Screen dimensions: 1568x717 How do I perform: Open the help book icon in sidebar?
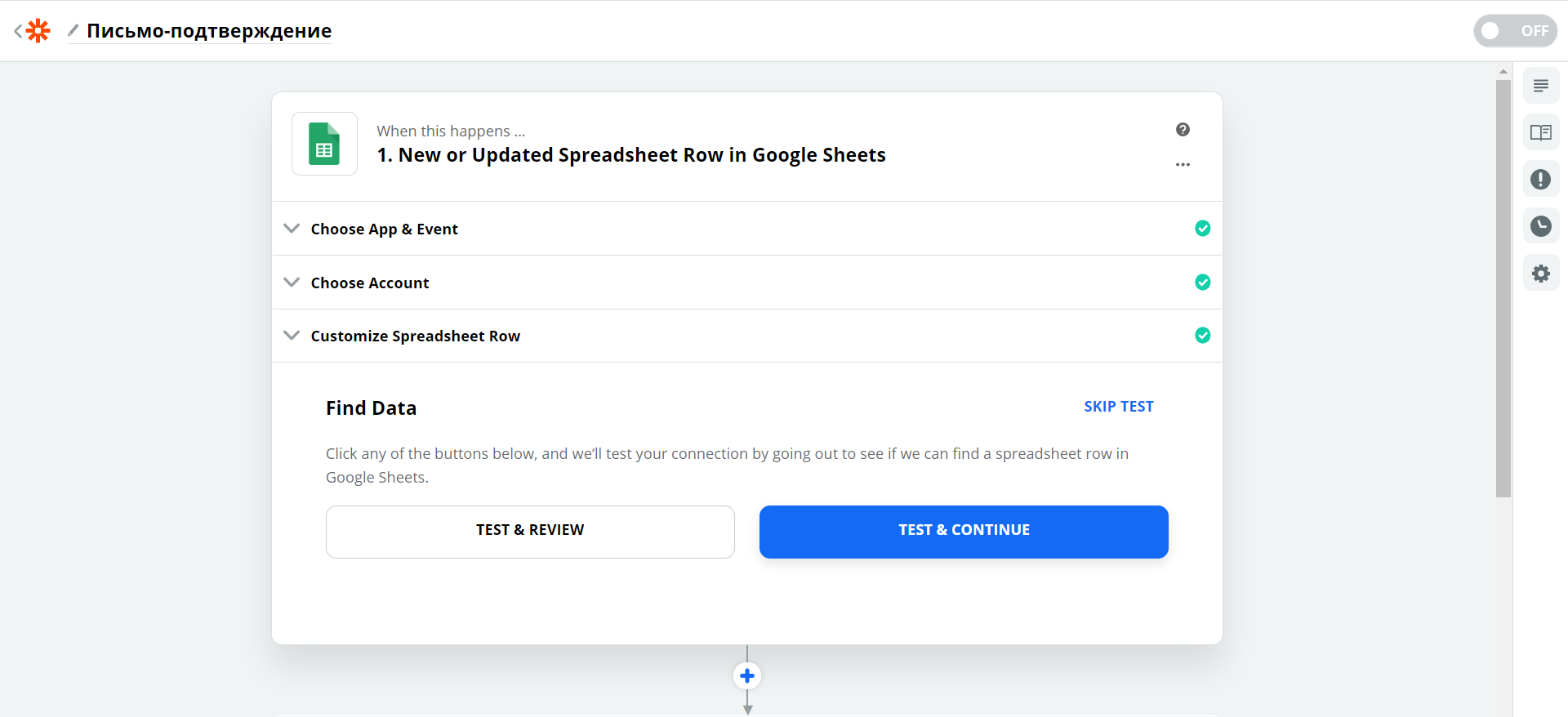point(1541,132)
